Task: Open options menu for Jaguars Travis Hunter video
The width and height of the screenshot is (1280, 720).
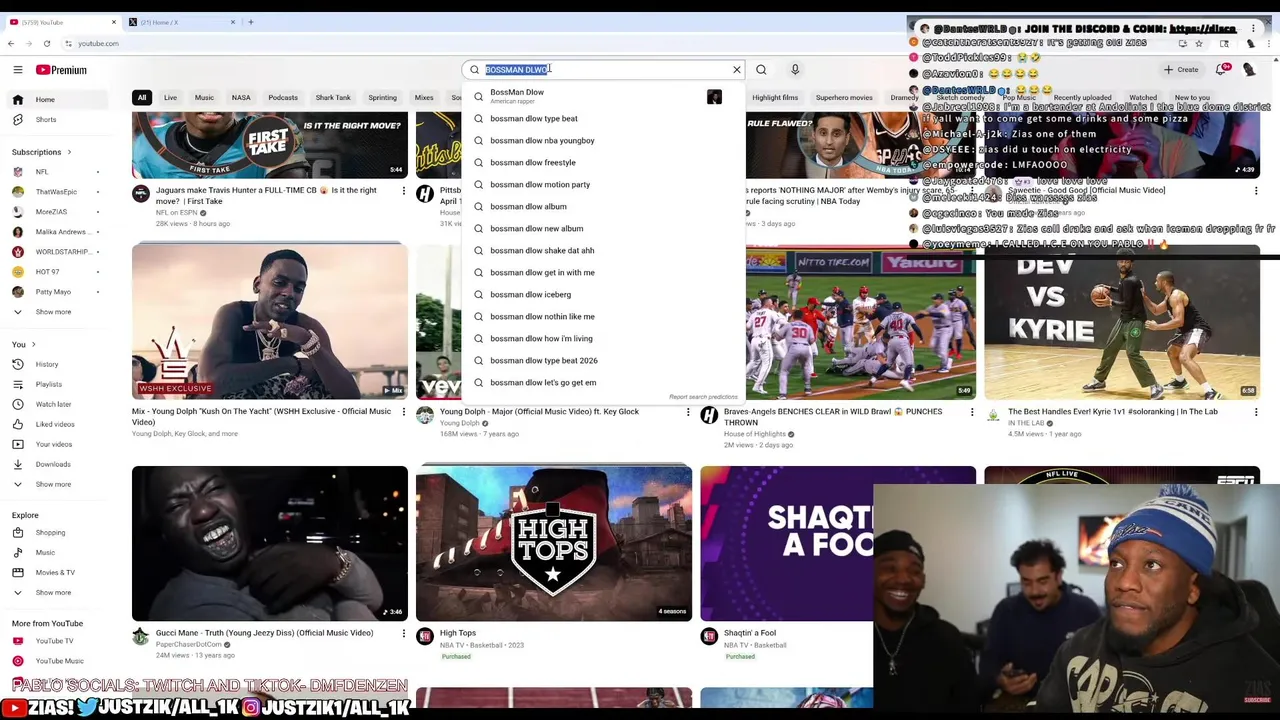Action: click(404, 190)
